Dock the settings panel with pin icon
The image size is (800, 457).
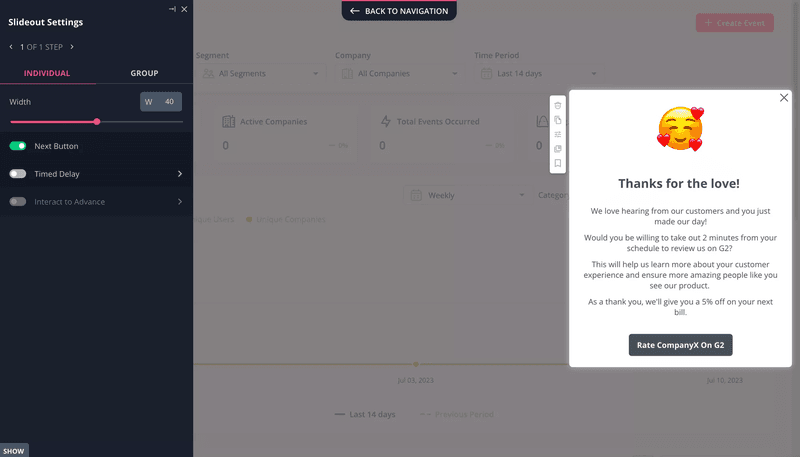pos(172,9)
